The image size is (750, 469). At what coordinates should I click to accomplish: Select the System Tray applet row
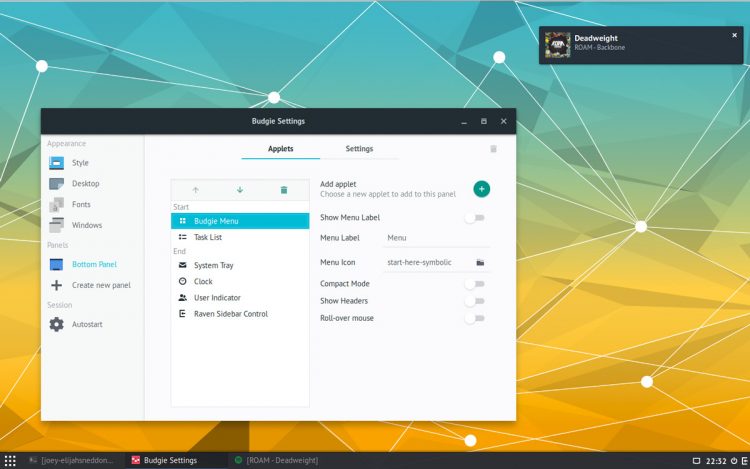240,265
